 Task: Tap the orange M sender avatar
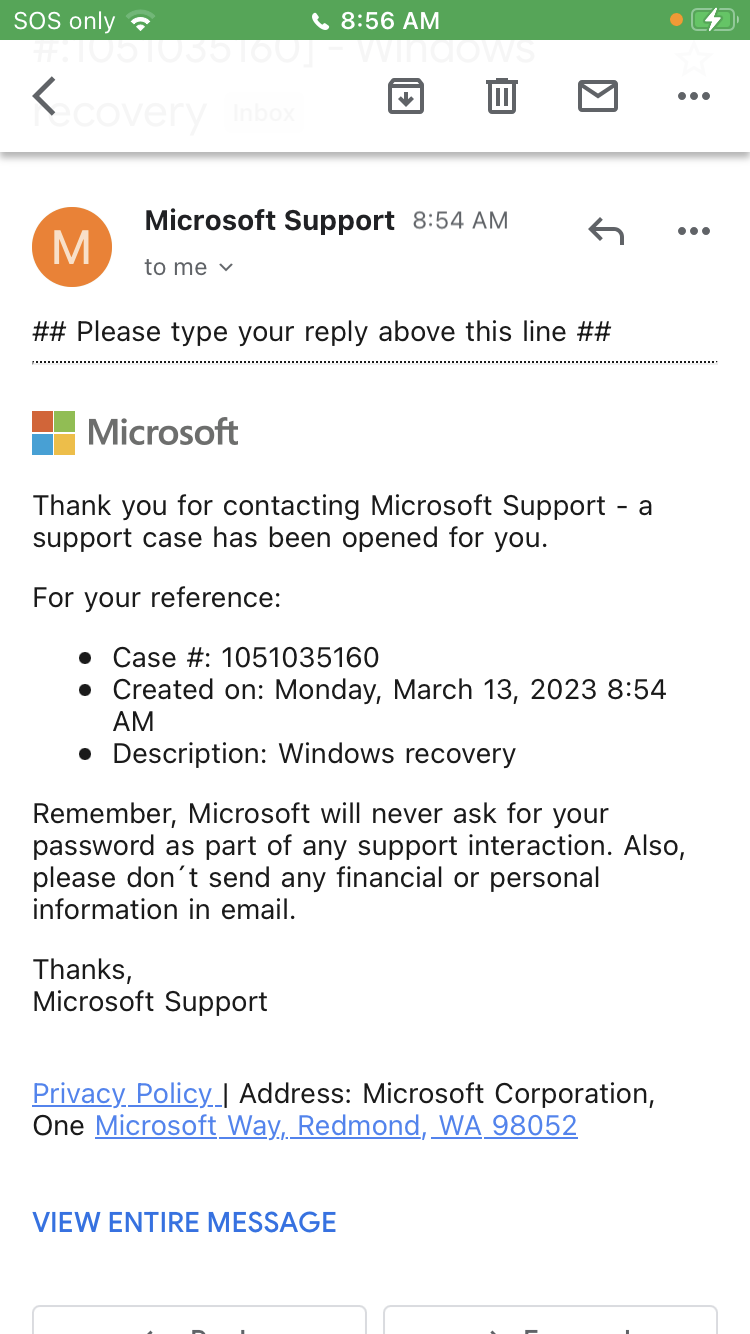72,246
